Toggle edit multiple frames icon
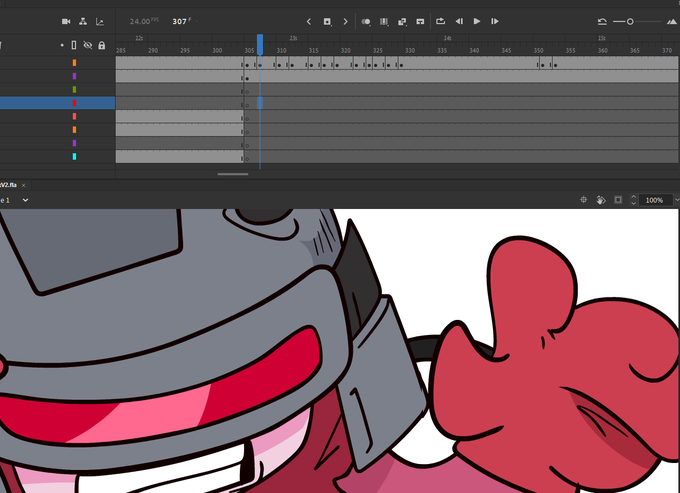680x493 pixels. pyautogui.click(x=384, y=21)
